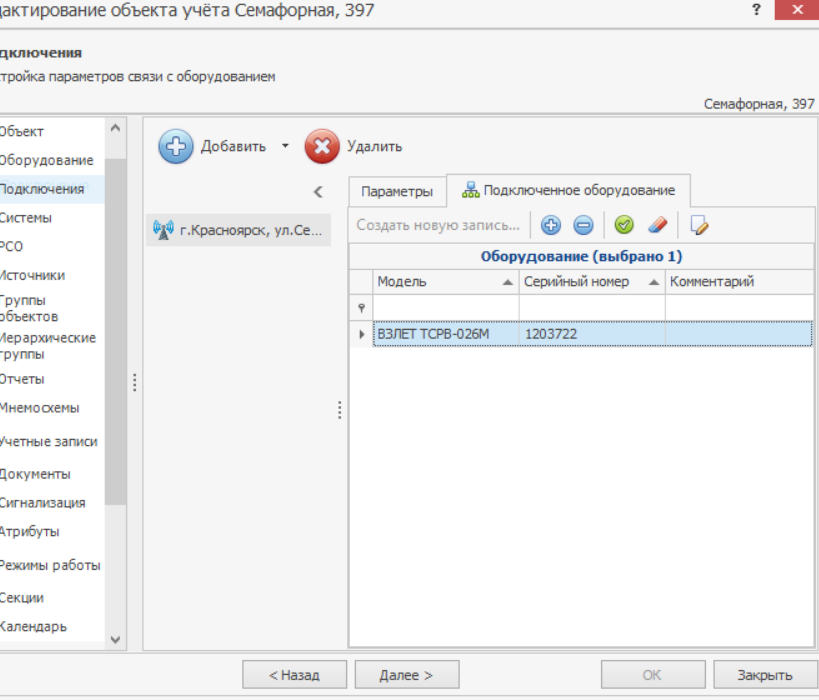Viewport: 819px width, 700px height.
Task: Click the eraser icon in equipment toolbar
Action: pyautogui.click(x=656, y=225)
